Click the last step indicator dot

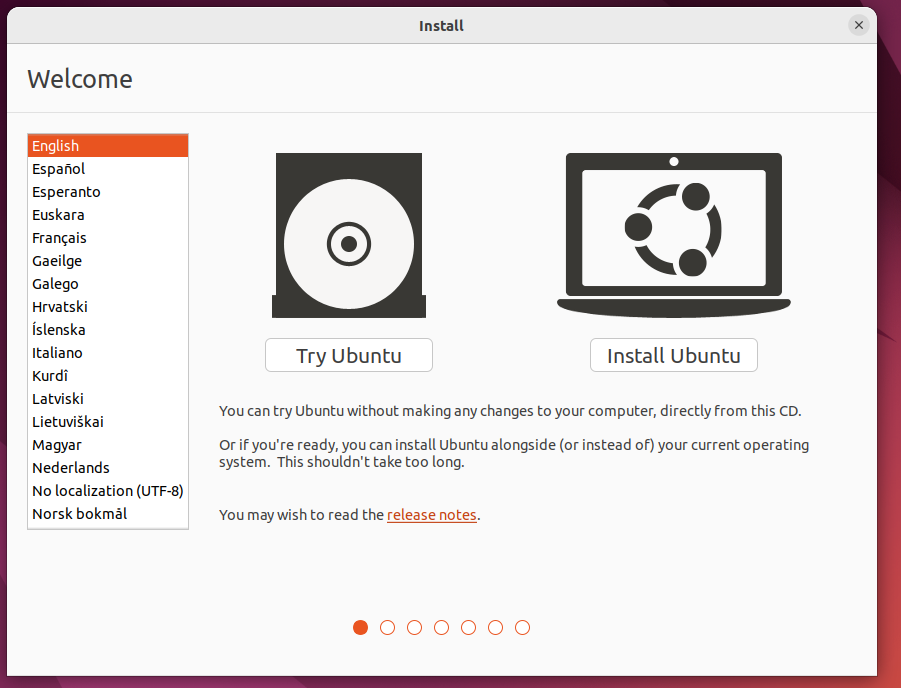coord(522,628)
